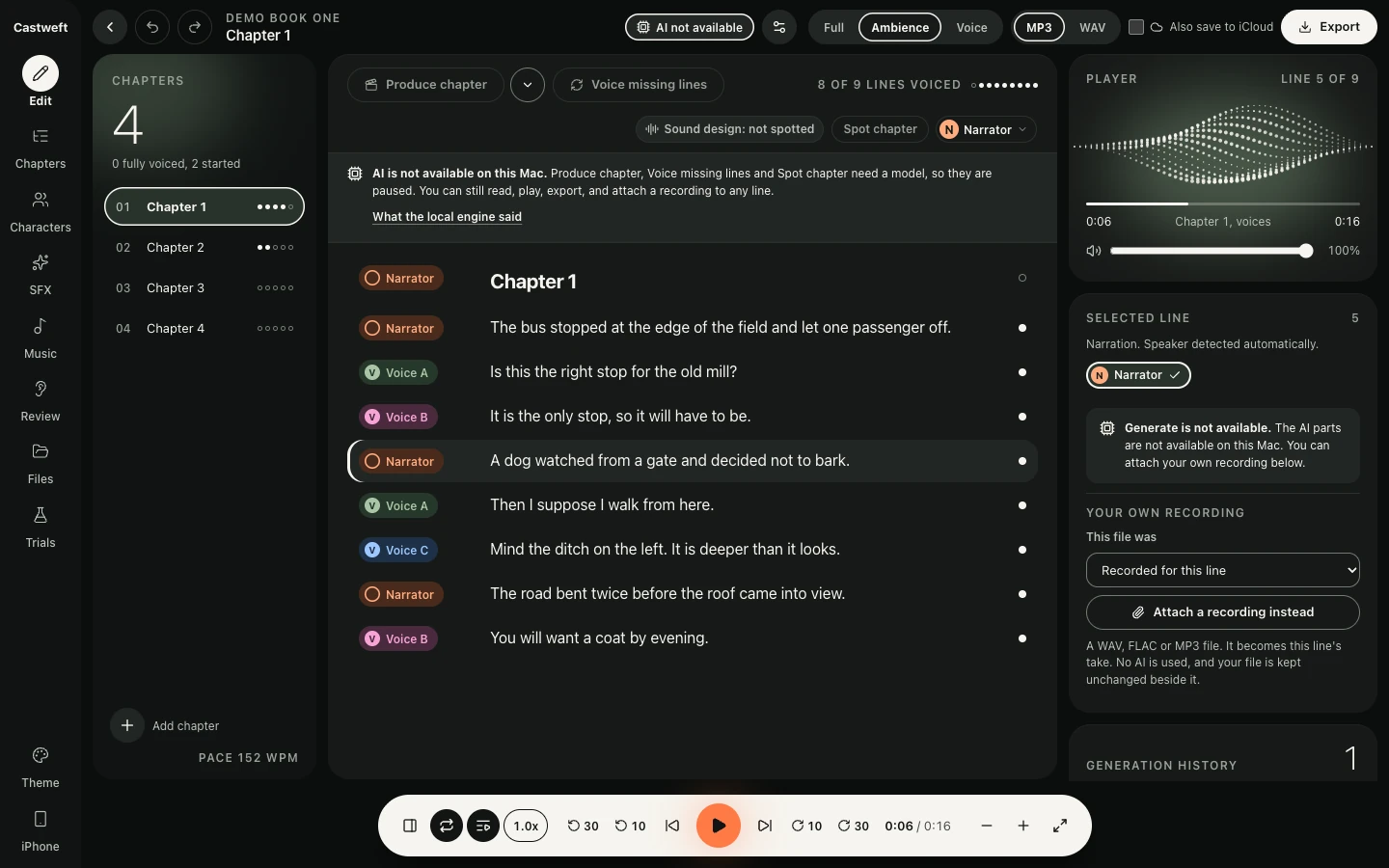Switch to the Voice mix tab
This screenshot has height=868, width=1389.
(971, 27)
